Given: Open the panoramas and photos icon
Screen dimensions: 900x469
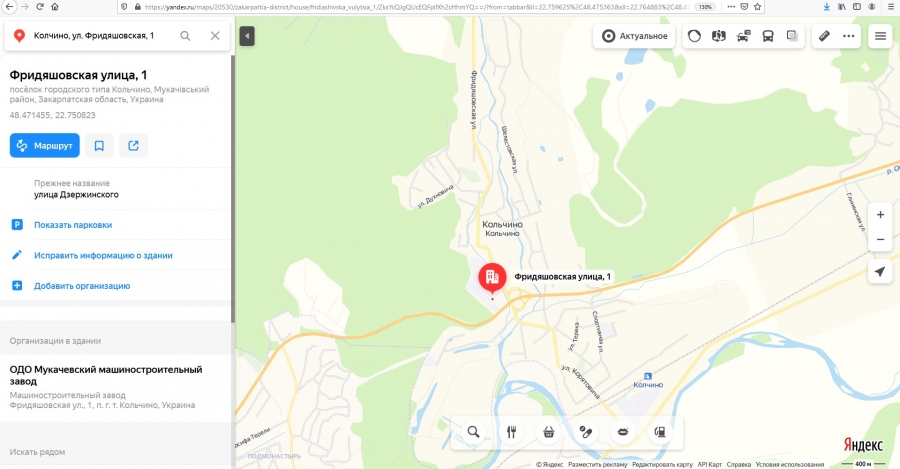Looking at the screenshot, I should pyautogui.click(x=719, y=36).
